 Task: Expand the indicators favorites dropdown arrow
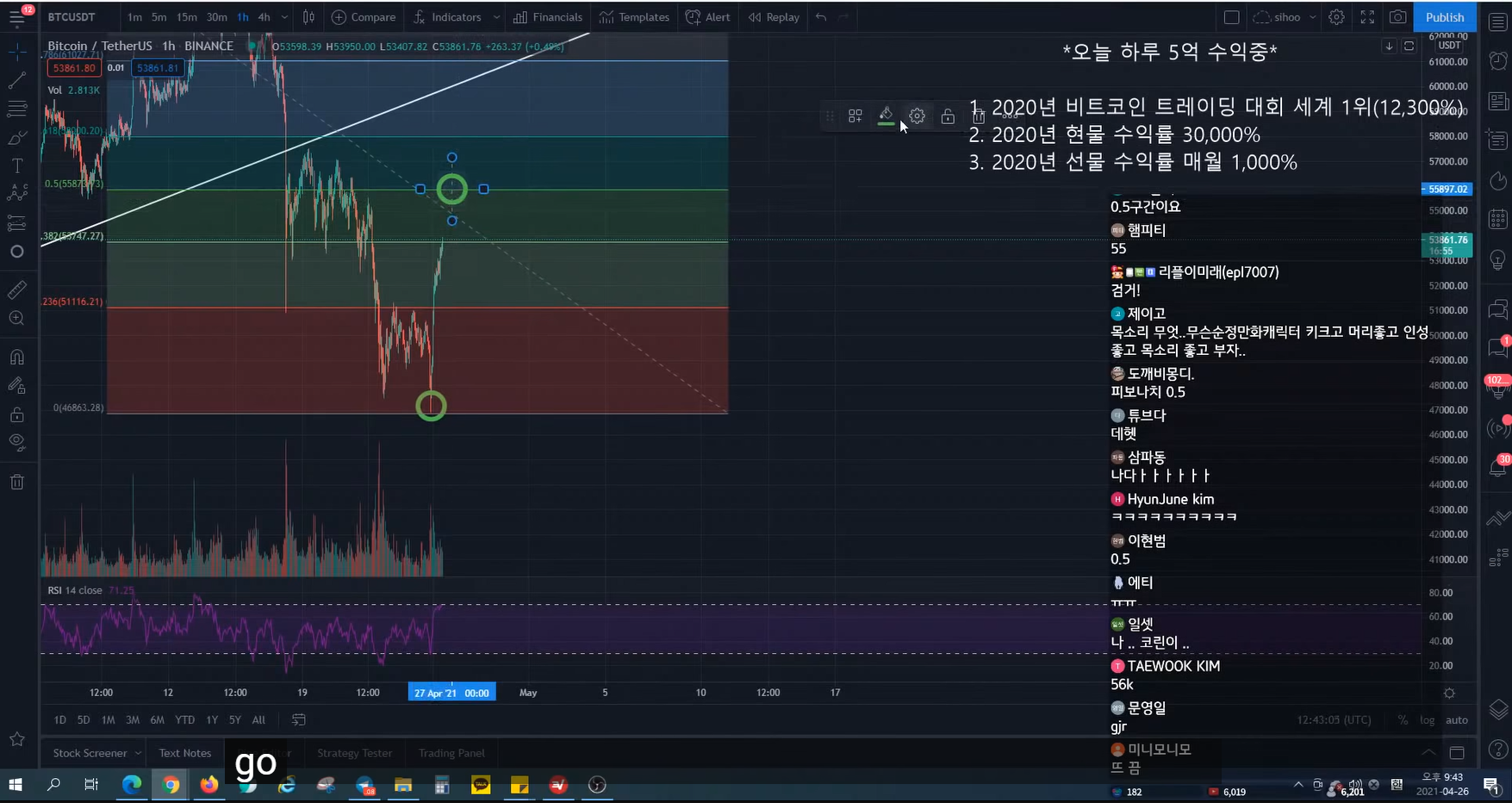[x=496, y=17]
